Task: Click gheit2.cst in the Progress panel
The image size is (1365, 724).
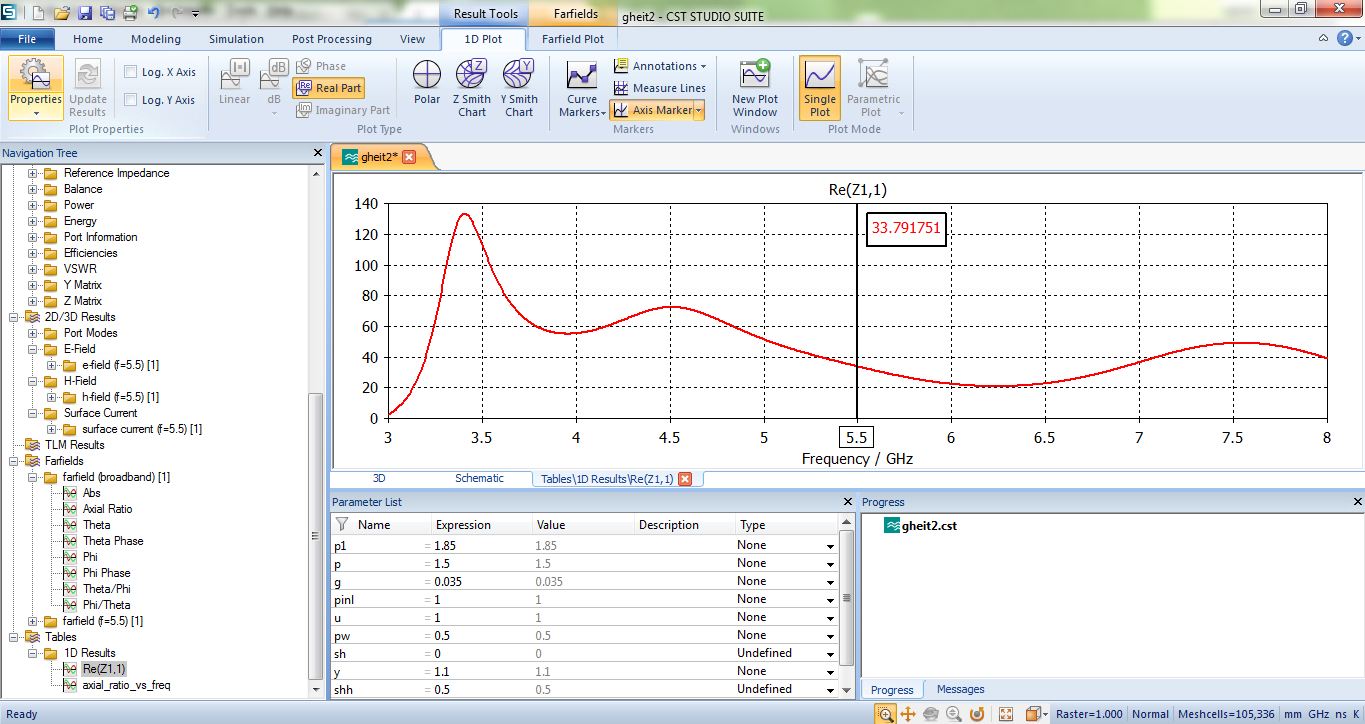Action: coord(920,525)
